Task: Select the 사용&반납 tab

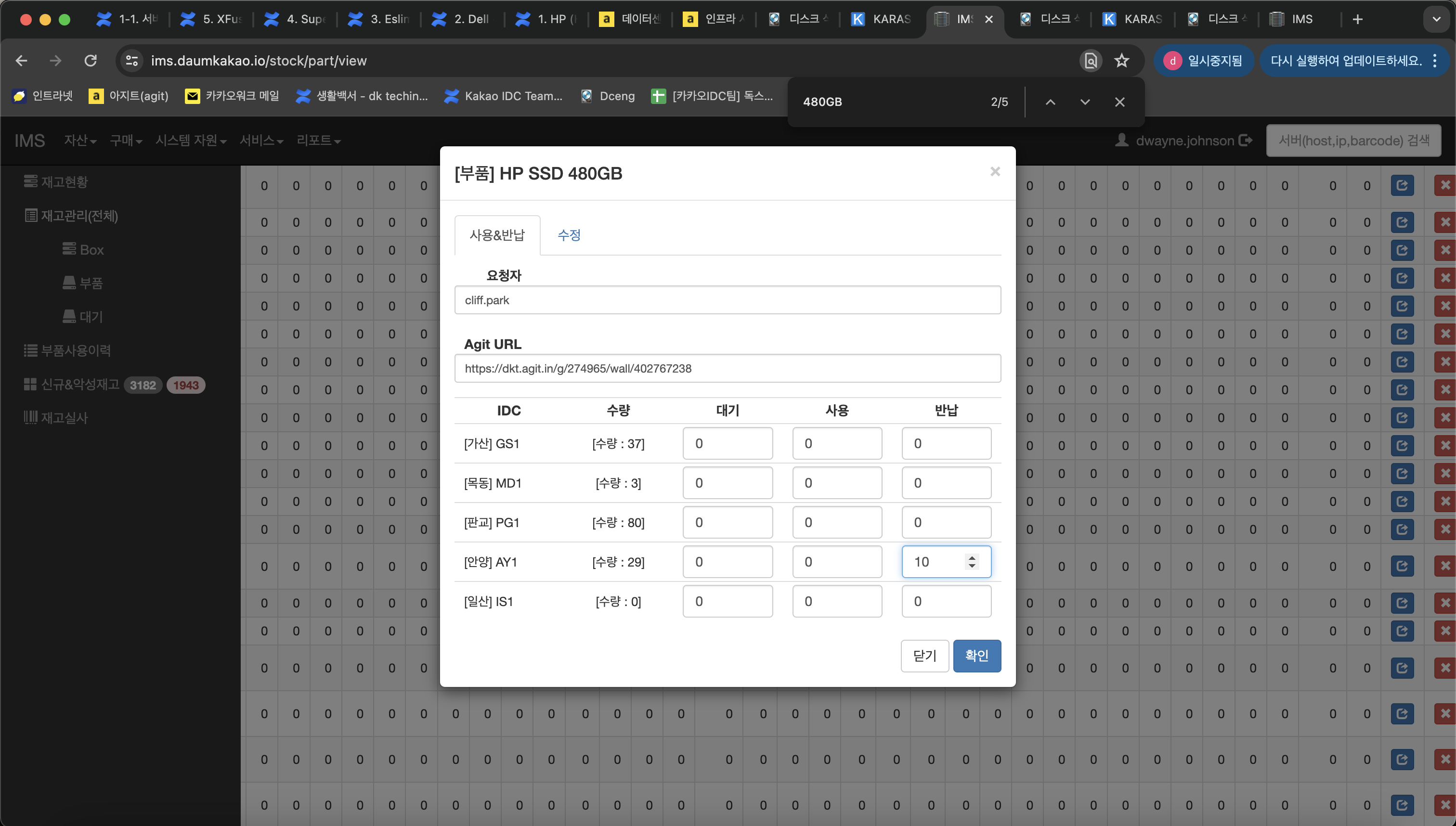Action: pos(497,235)
